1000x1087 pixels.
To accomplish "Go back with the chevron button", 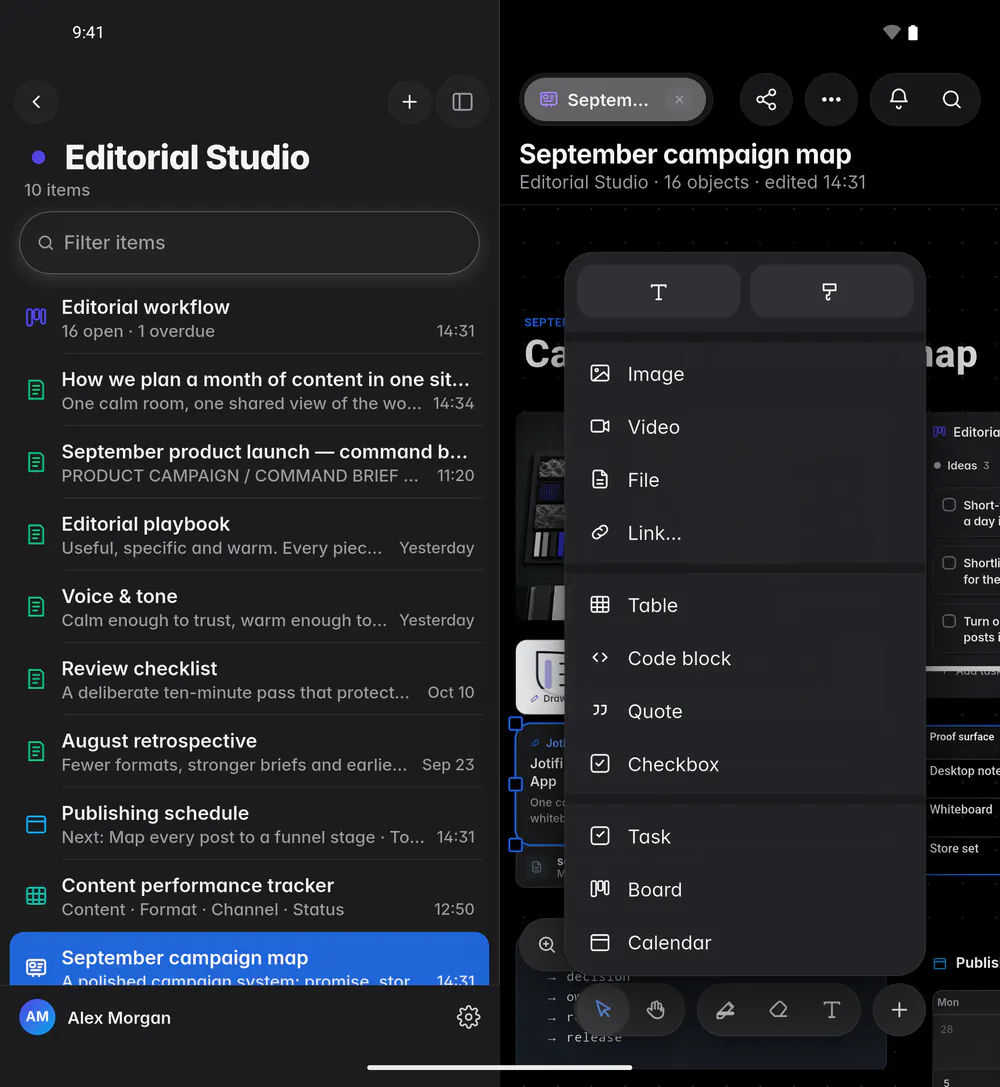I will click(36, 102).
